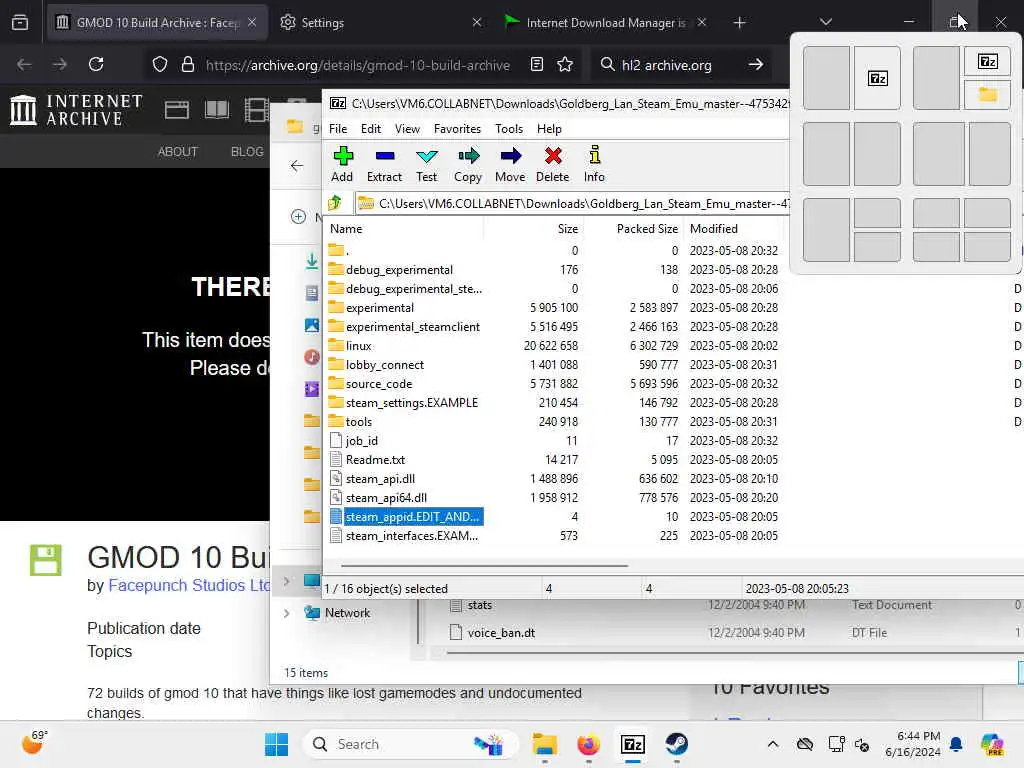
Task: Open the Help menu in 7-Zip
Action: (x=549, y=129)
